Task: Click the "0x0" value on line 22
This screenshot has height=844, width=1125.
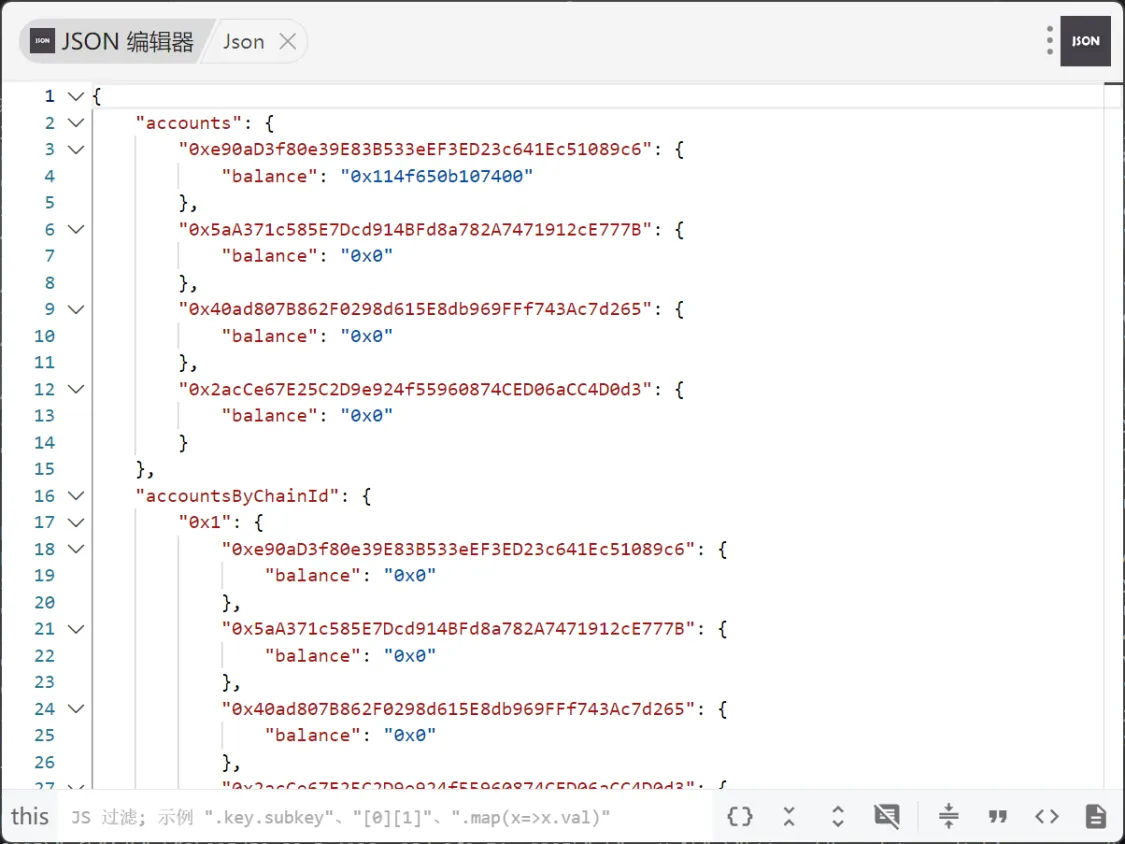Action: click(410, 656)
